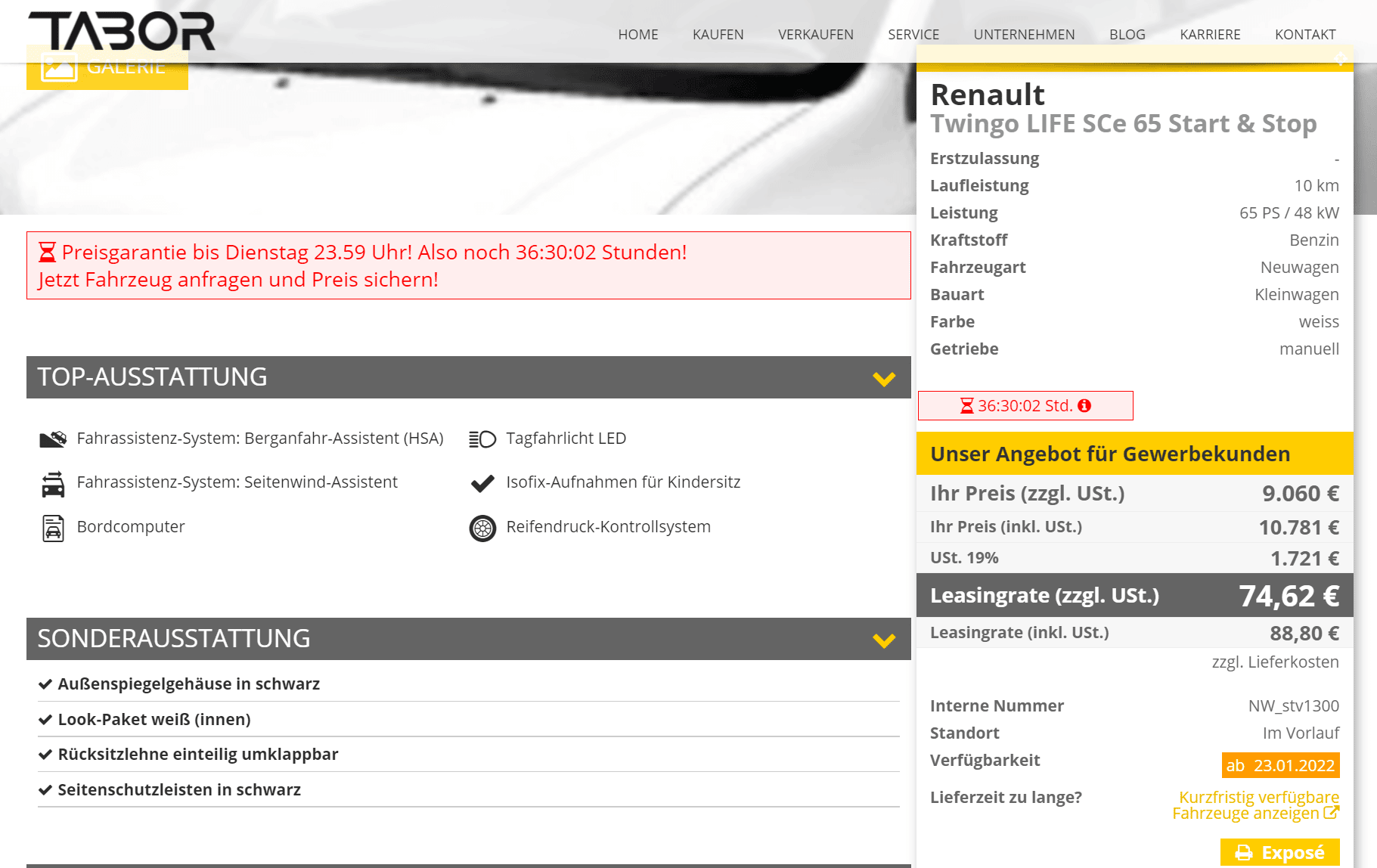
Task: Click the Reifendruck-Kontrollsystem tire icon
Action: click(482, 528)
